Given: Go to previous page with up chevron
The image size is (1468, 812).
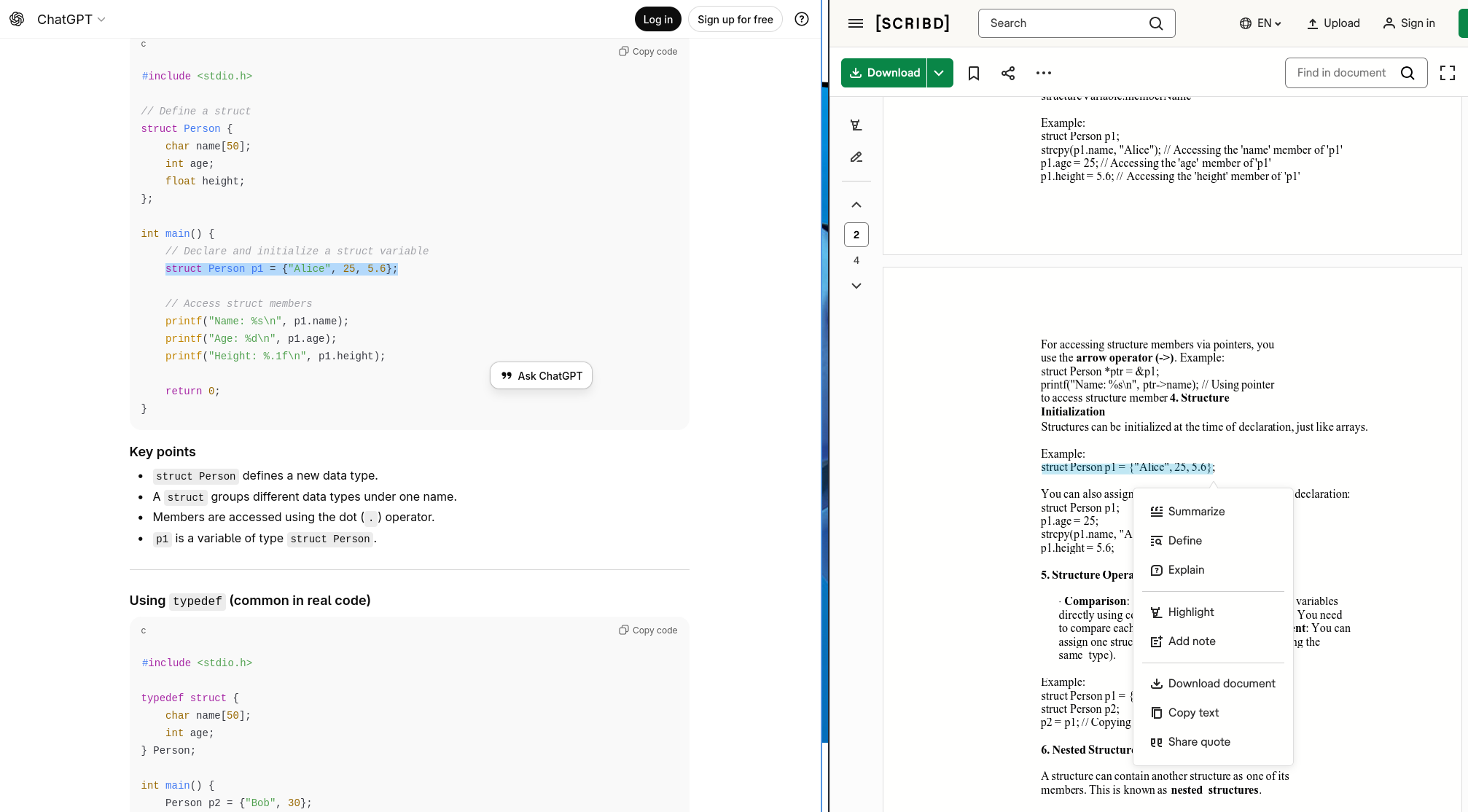Looking at the screenshot, I should tap(856, 205).
